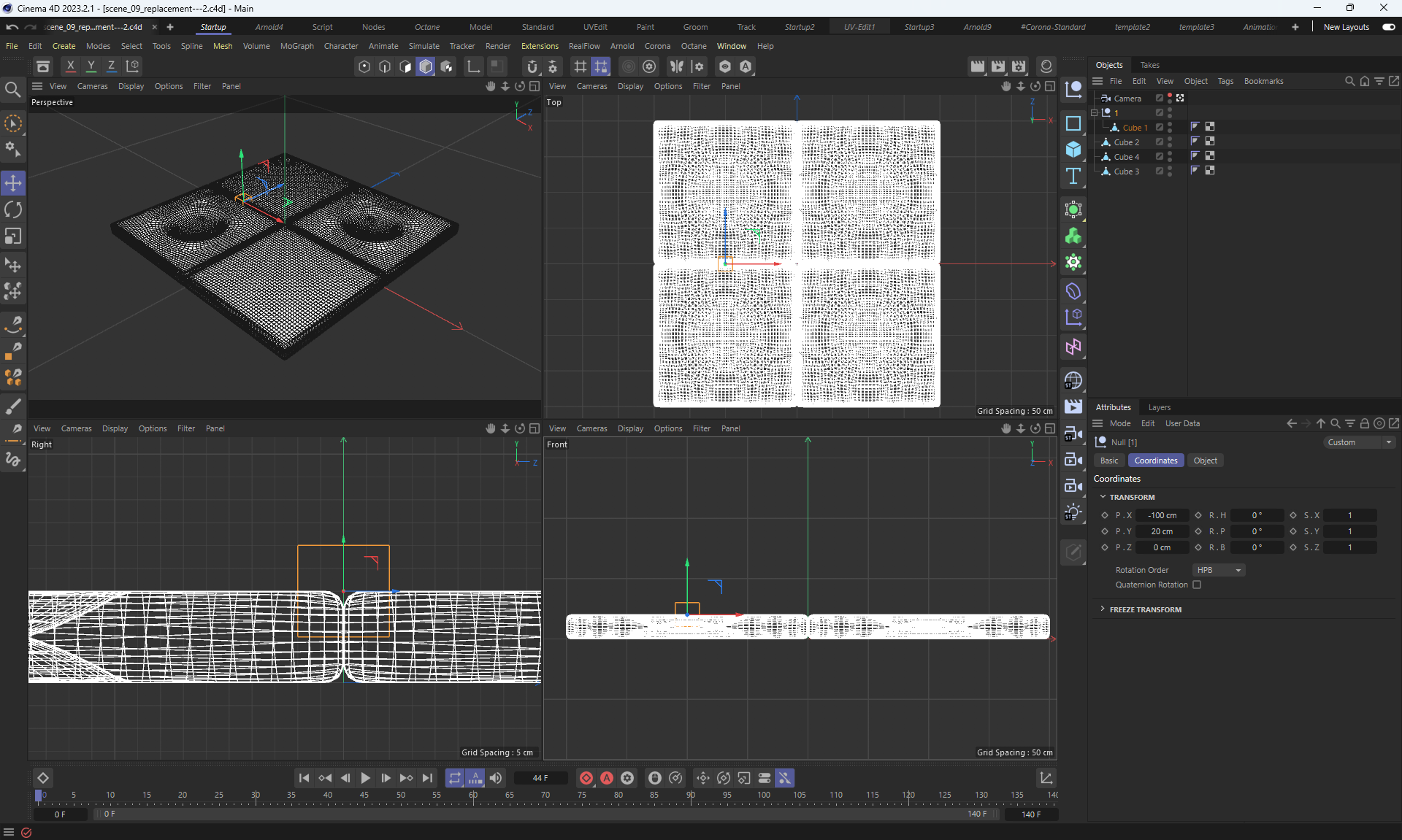Jump to the end of the animation
The height and width of the screenshot is (840, 1402).
(427, 778)
